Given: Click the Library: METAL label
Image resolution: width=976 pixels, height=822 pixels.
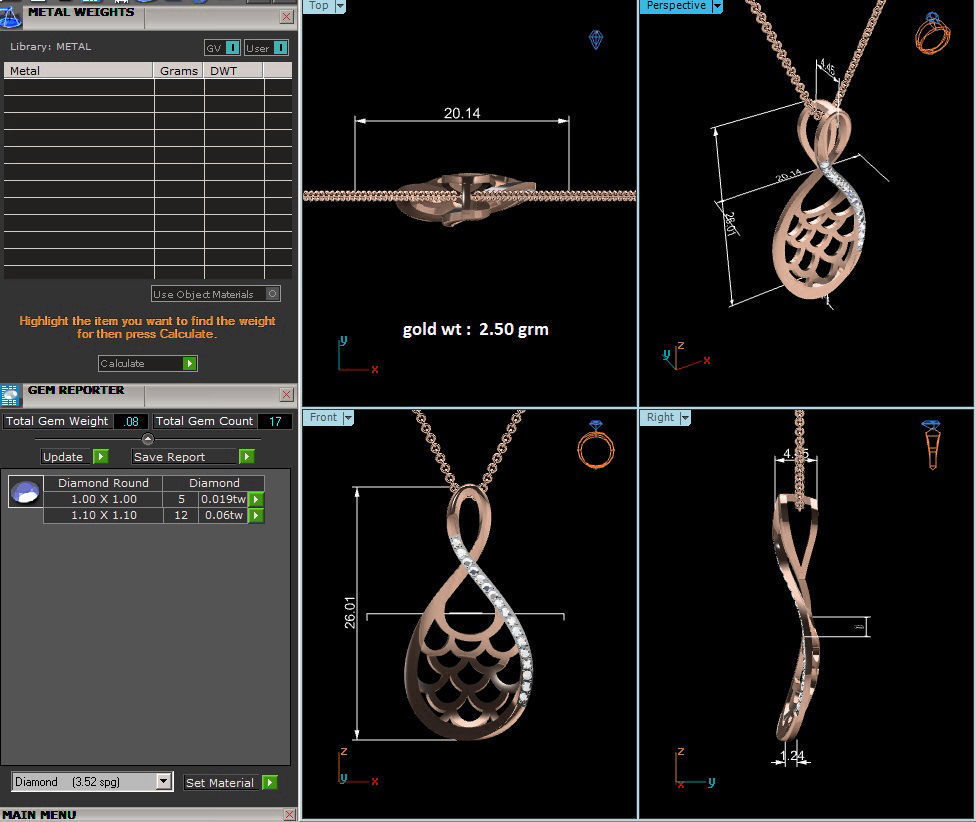Looking at the screenshot, I should point(50,47).
